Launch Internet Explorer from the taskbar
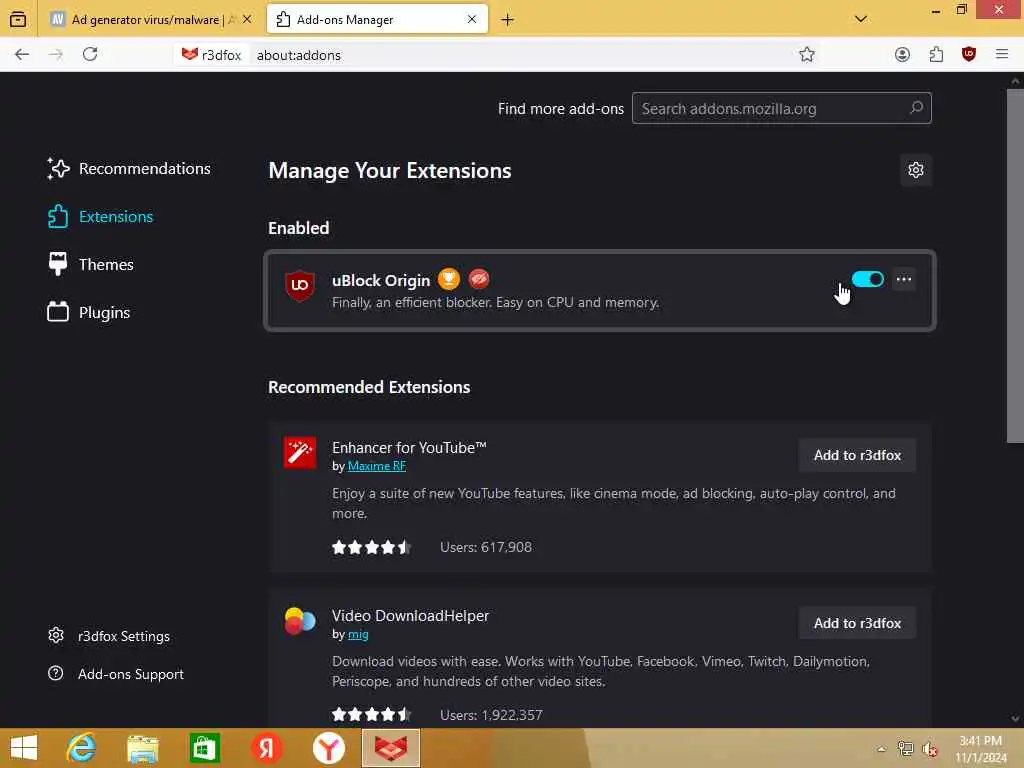The image size is (1024, 768). coord(81,748)
